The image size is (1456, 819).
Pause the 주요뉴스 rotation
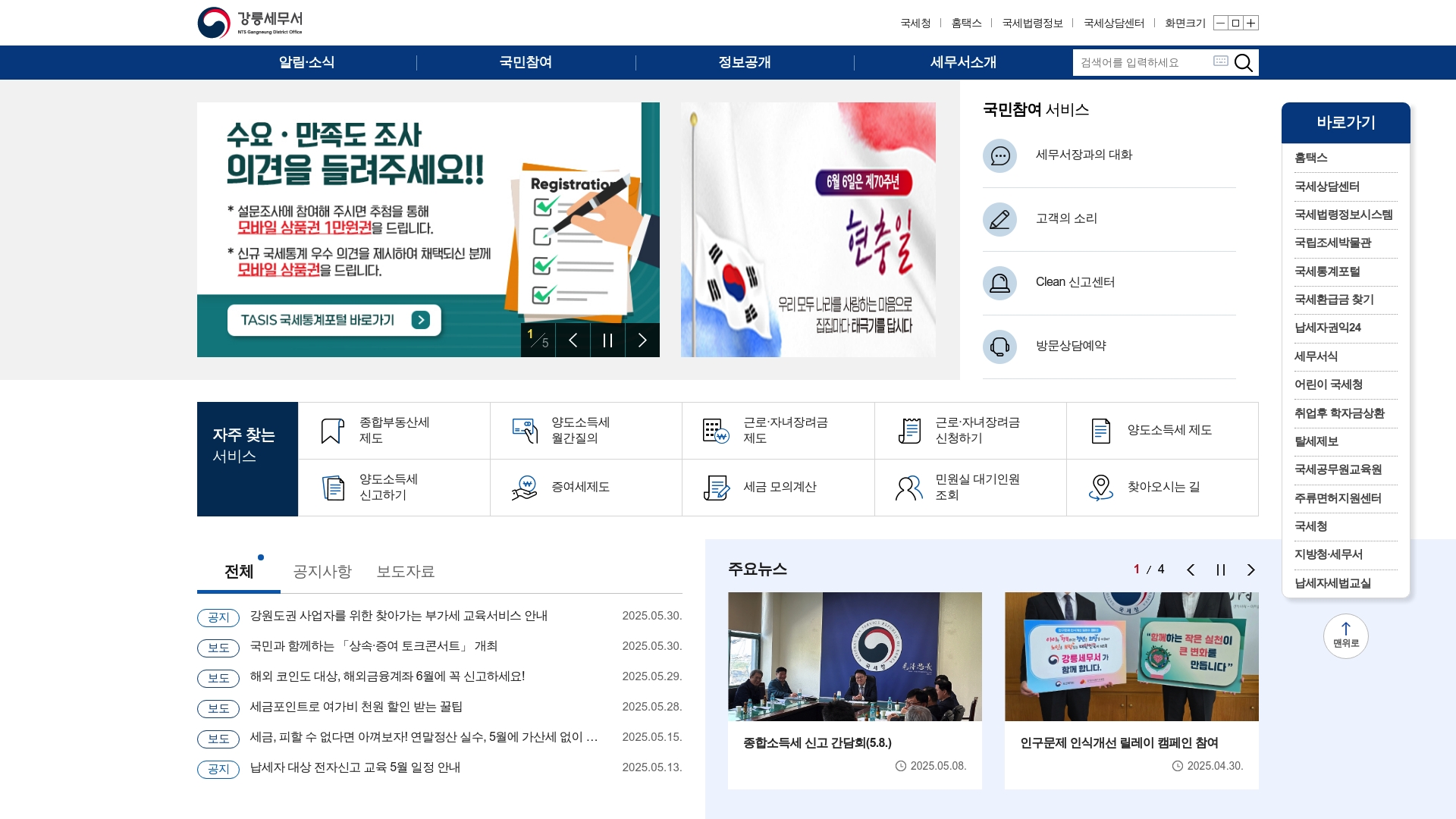(1221, 570)
